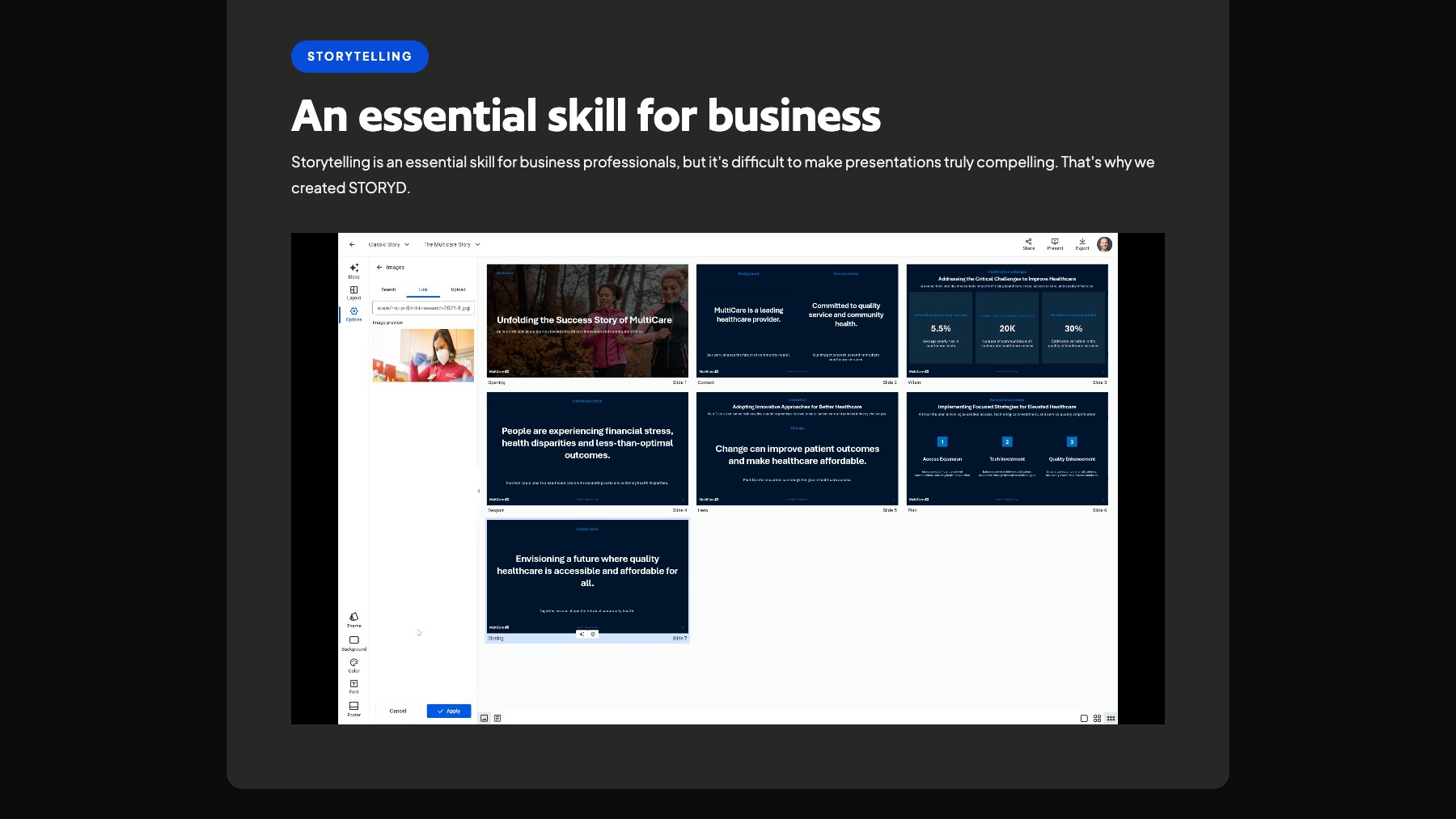Click the Share icon
This screenshot has height=819, width=1456.
point(1028,243)
